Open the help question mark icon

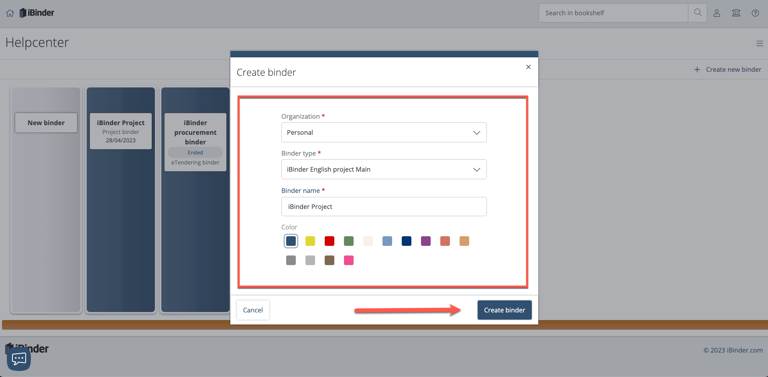click(x=755, y=13)
